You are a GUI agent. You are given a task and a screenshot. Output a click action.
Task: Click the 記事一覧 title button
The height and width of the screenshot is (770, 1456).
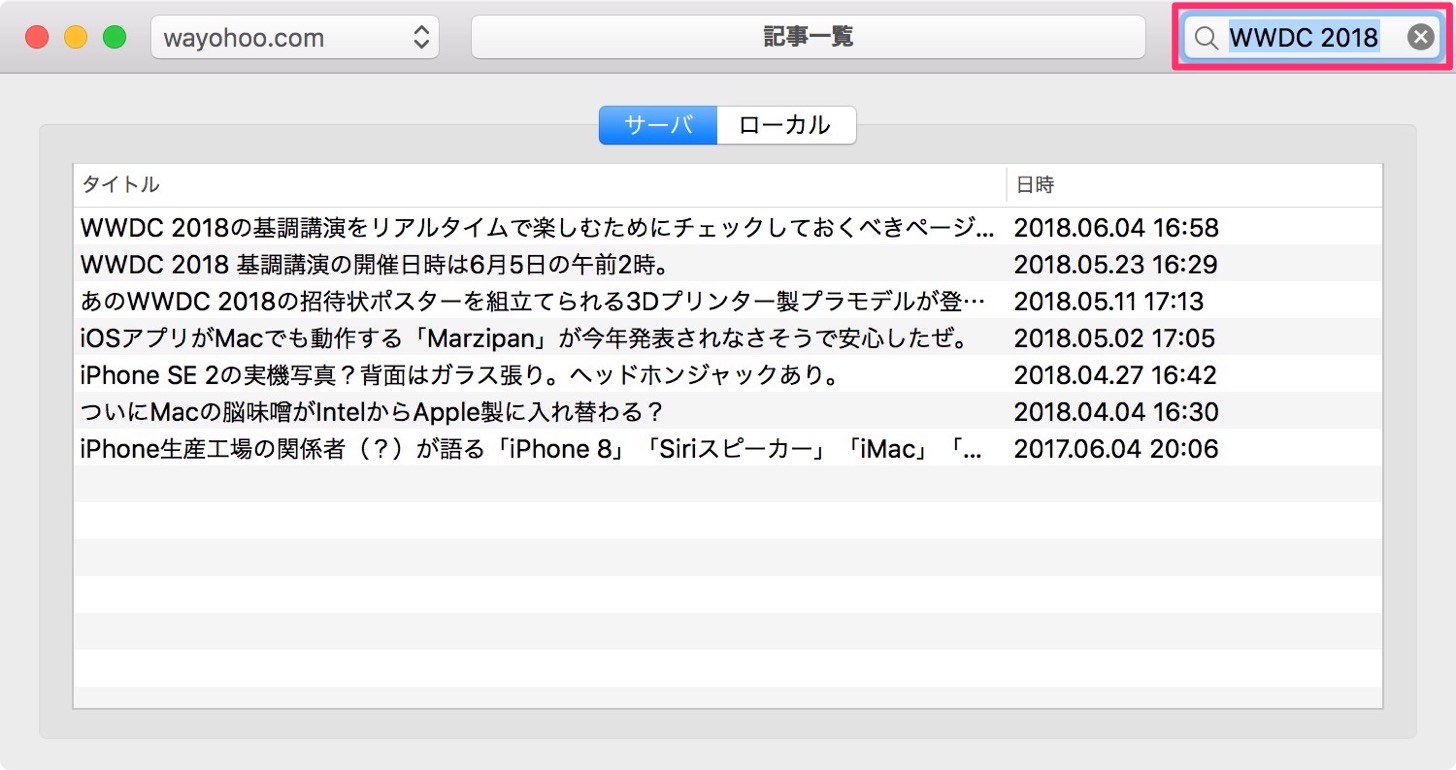tap(808, 38)
